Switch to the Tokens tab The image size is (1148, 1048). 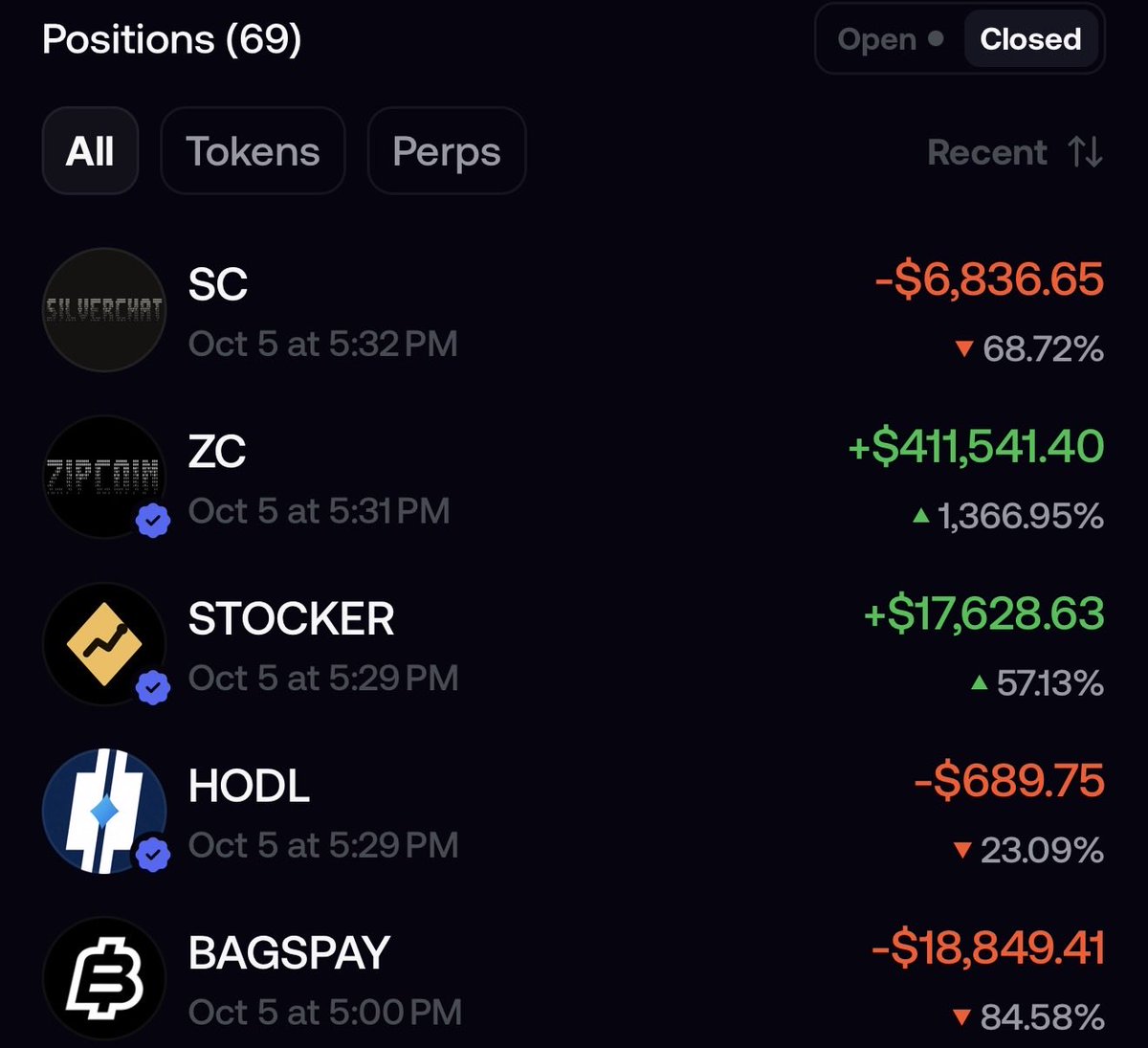click(253, 151)
